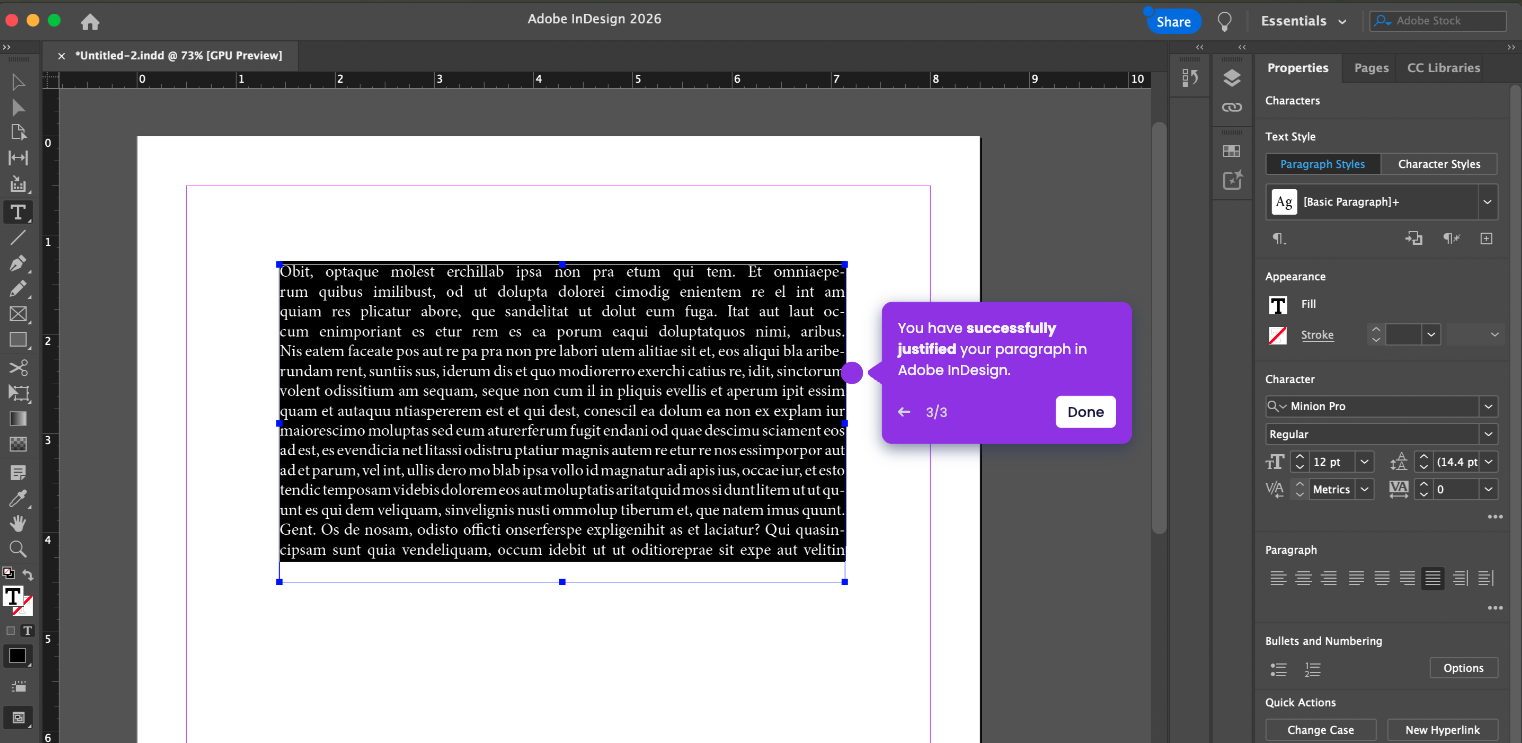Select justify all lines alignment
This screenshot has height=743, width=1522.
[x=1433, y=578]
